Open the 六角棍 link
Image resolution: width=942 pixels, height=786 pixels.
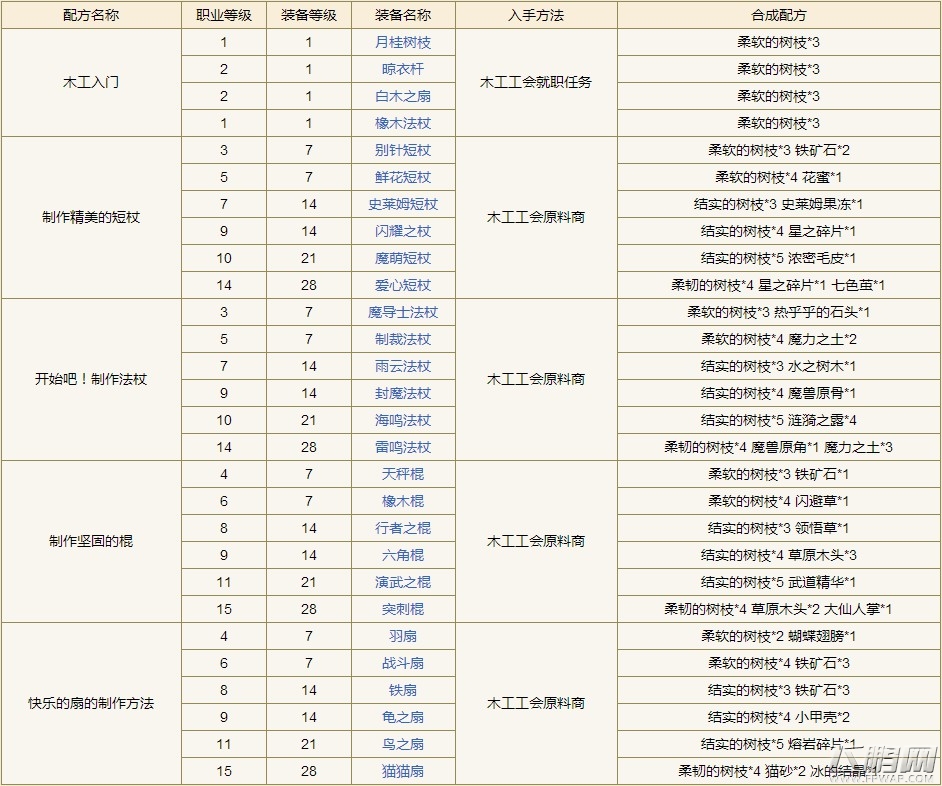click(x=403, y=556)
